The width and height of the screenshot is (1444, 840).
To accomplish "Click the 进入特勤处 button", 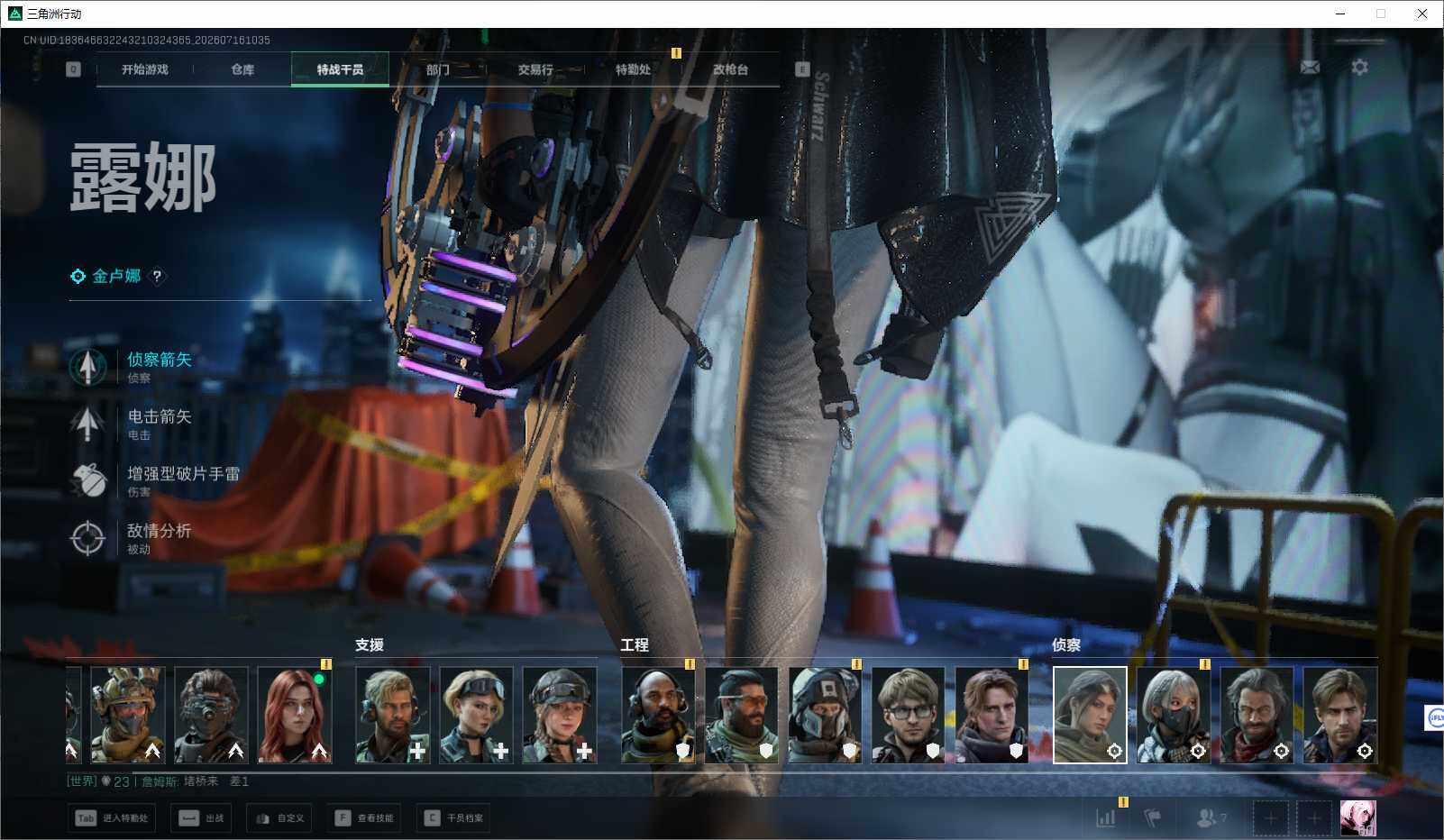I will pyautogui.click(x=112, y=818).
